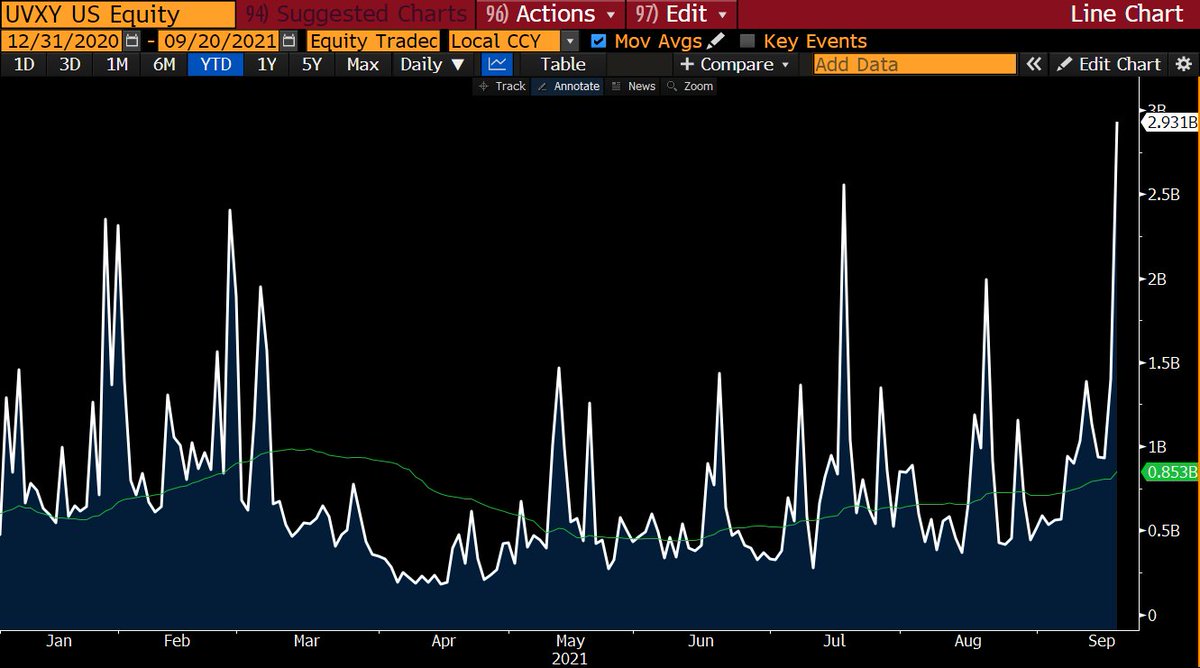Viewport: 1200px width, 668px height.
Task: Open the Daily periodicity dropdown
Action: tap(432, 64)
